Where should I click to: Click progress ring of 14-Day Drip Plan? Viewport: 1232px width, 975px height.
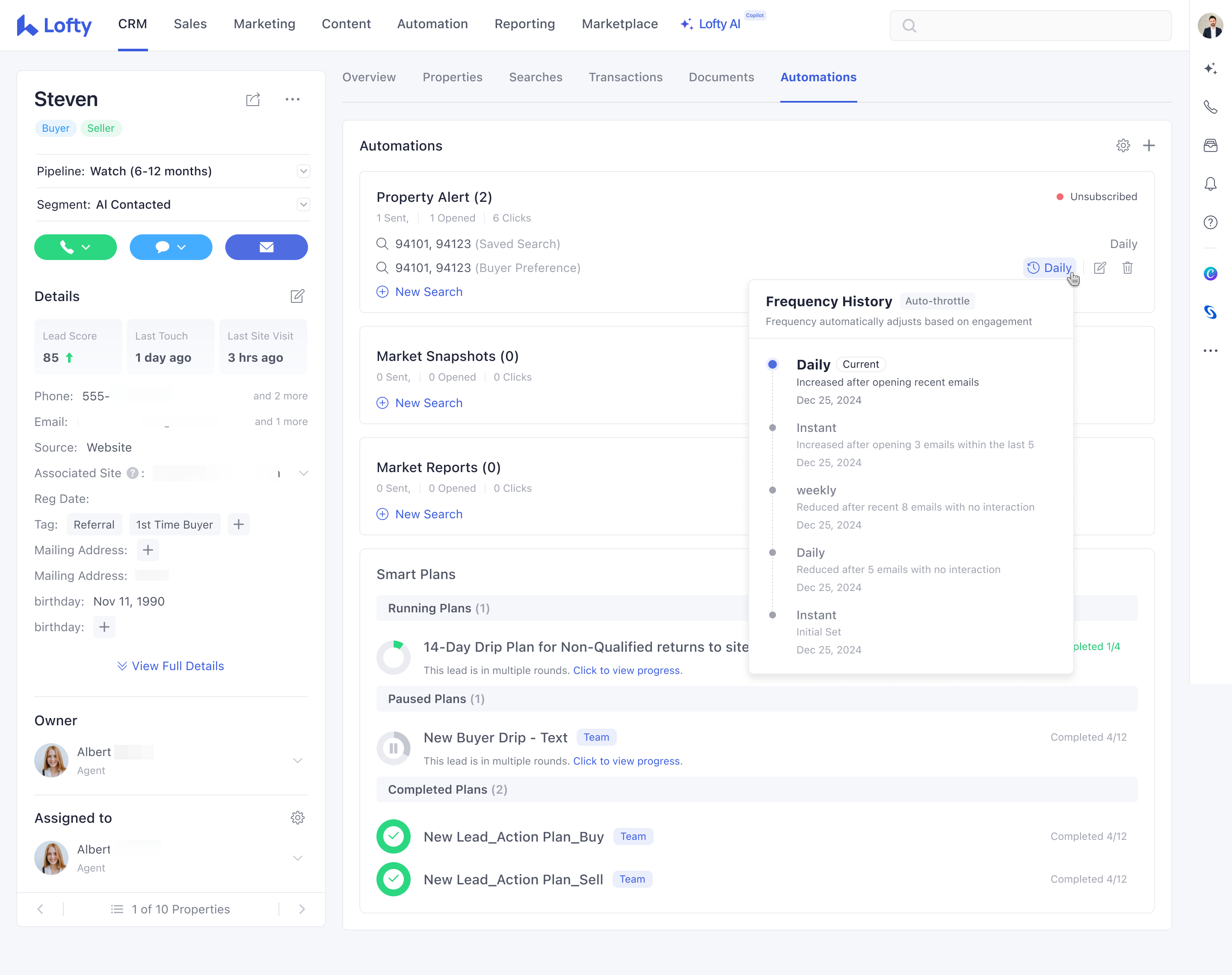point(394,658)
